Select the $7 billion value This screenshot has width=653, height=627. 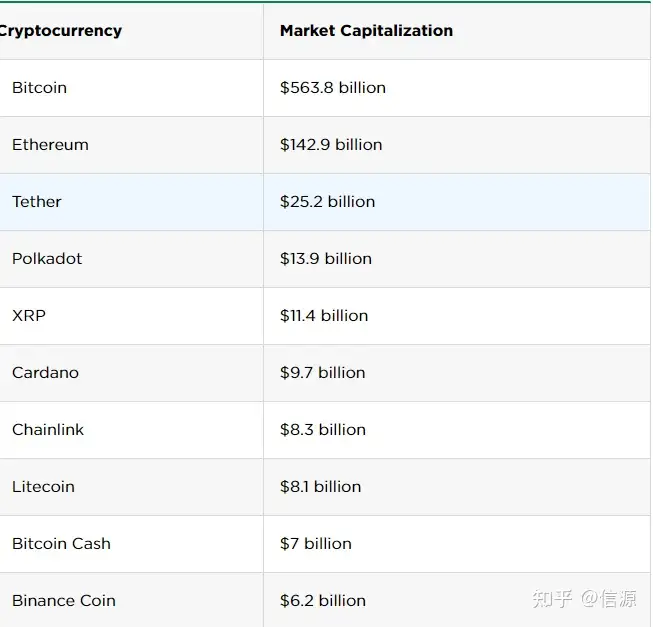[x=316, y=544]
